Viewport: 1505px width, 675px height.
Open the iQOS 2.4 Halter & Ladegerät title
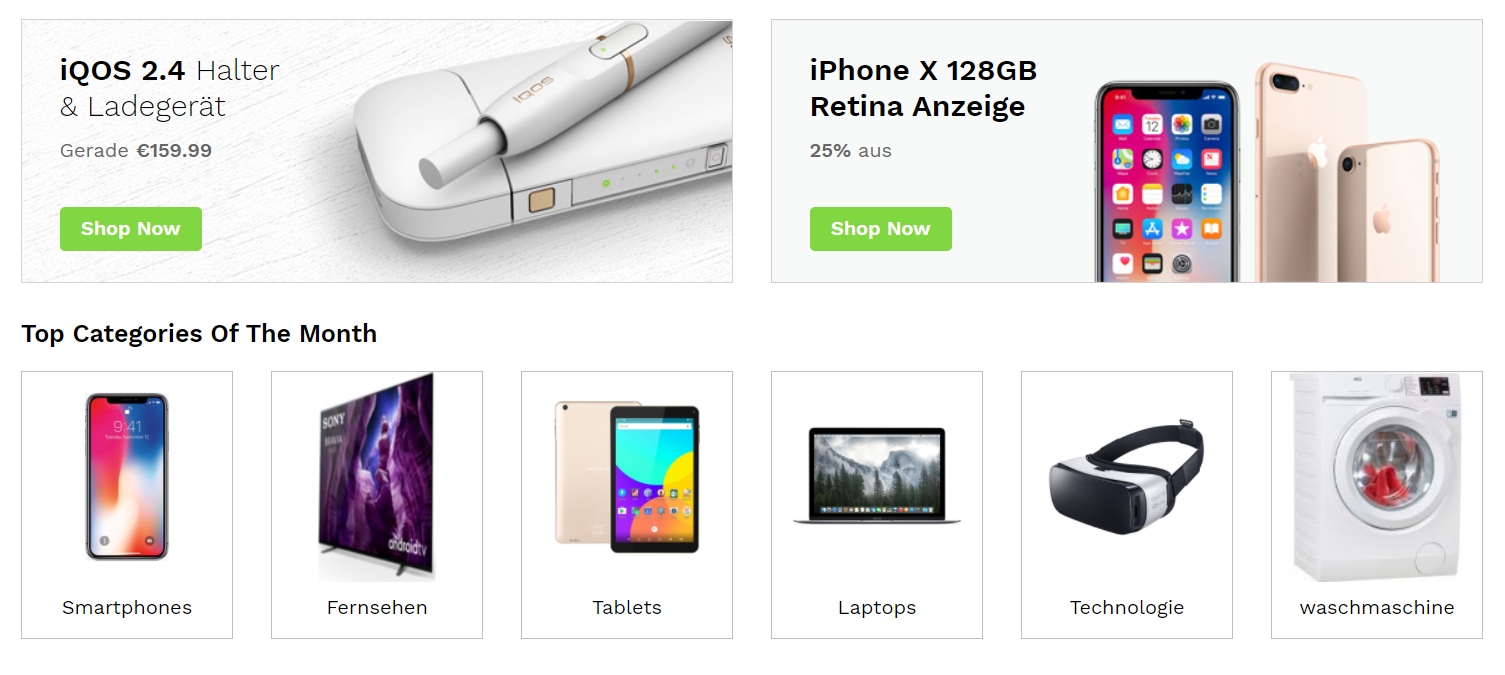tap(170, 88)
